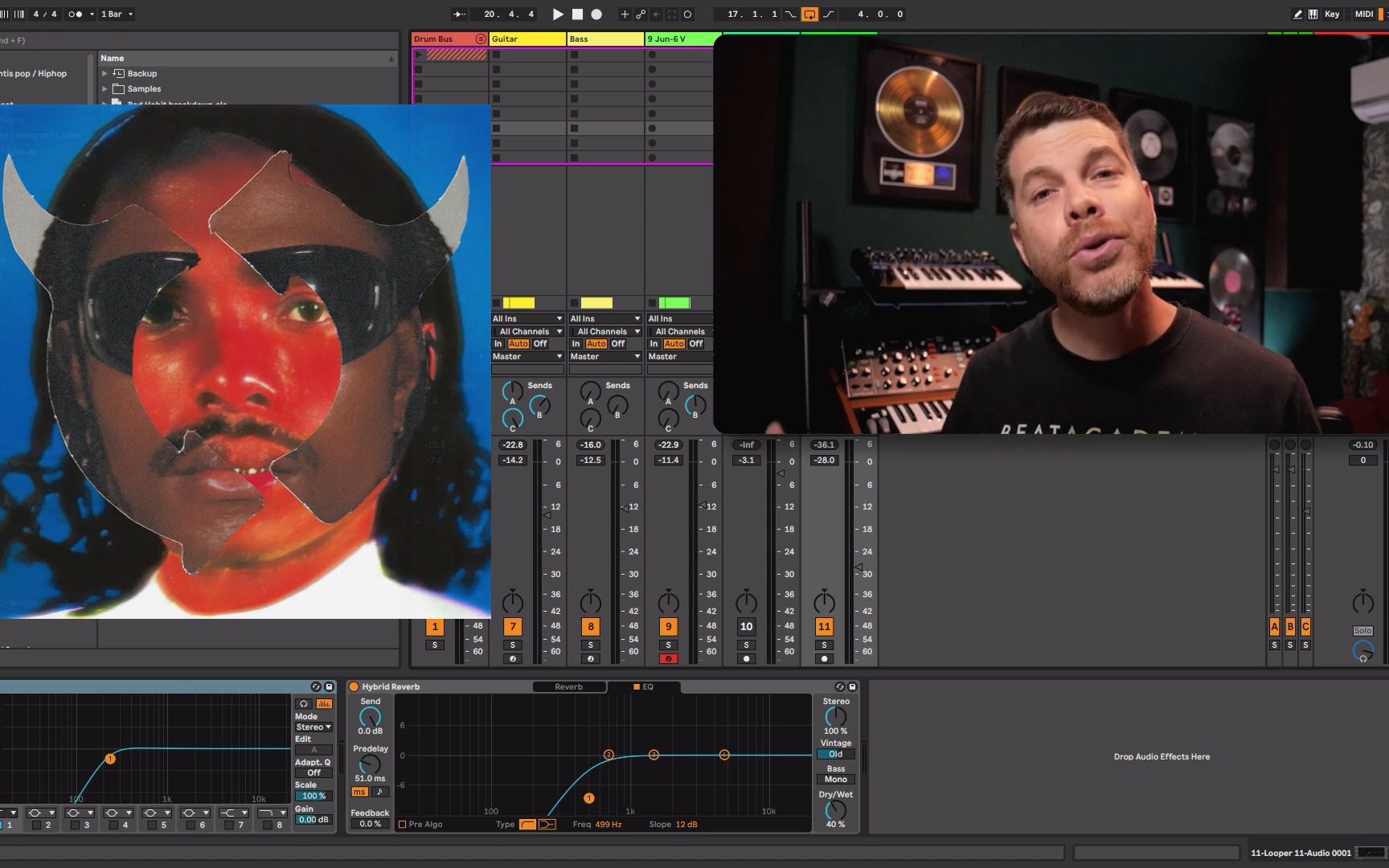The image size is (1389, 868).
Task: Open EQ Eight Mode Stereo dropdown
Action: tap(313, 727)
